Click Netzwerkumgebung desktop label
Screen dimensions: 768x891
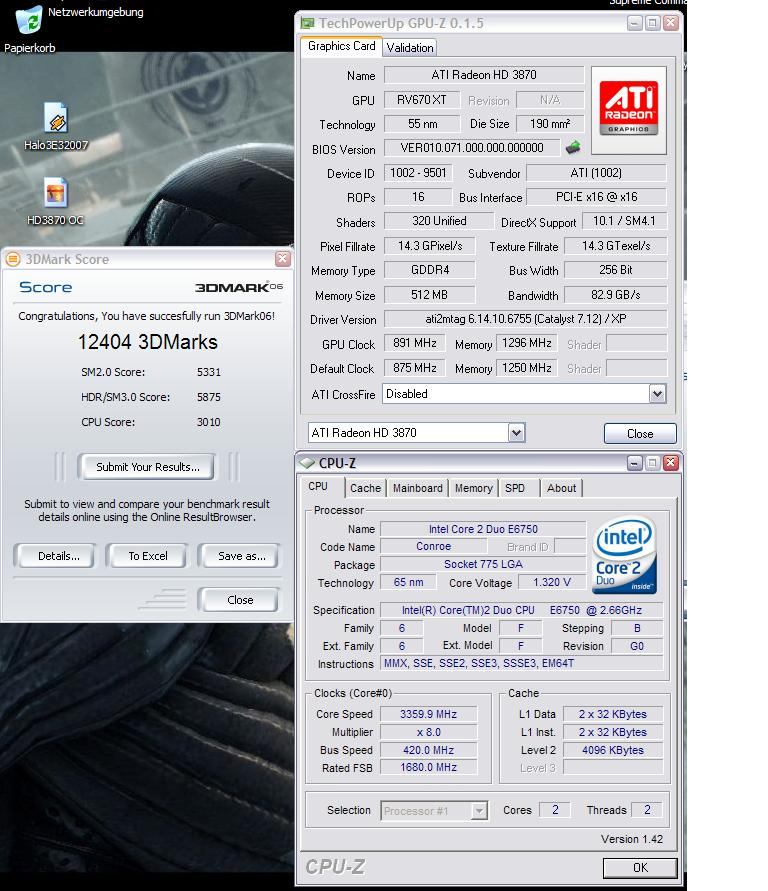pos(95,12)
